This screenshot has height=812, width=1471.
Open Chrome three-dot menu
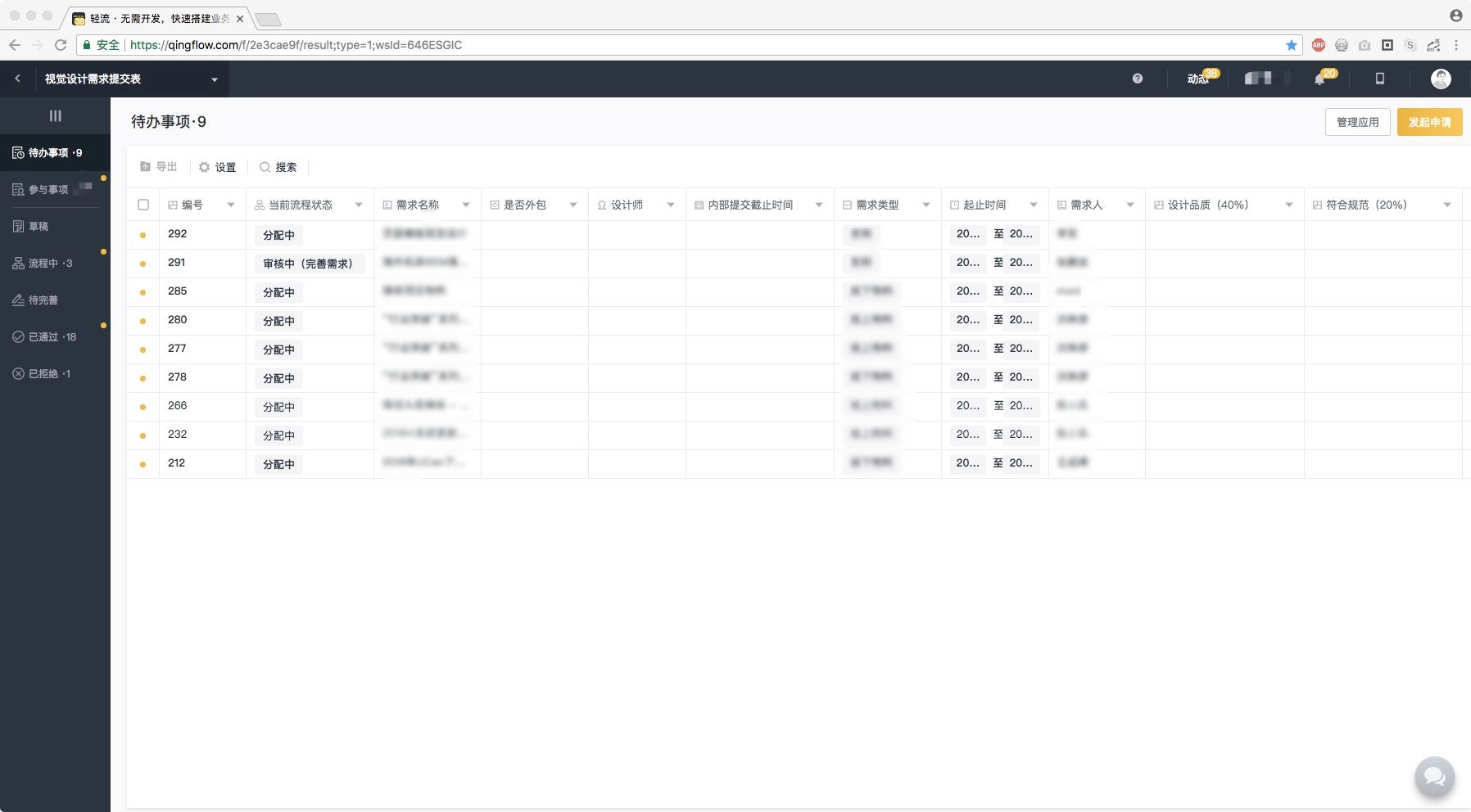tap(1455, 45)
